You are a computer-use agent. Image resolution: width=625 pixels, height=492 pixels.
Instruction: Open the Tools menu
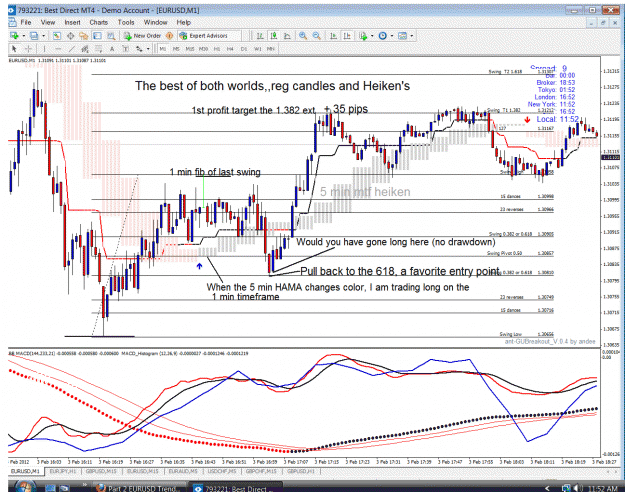(126, 22)
